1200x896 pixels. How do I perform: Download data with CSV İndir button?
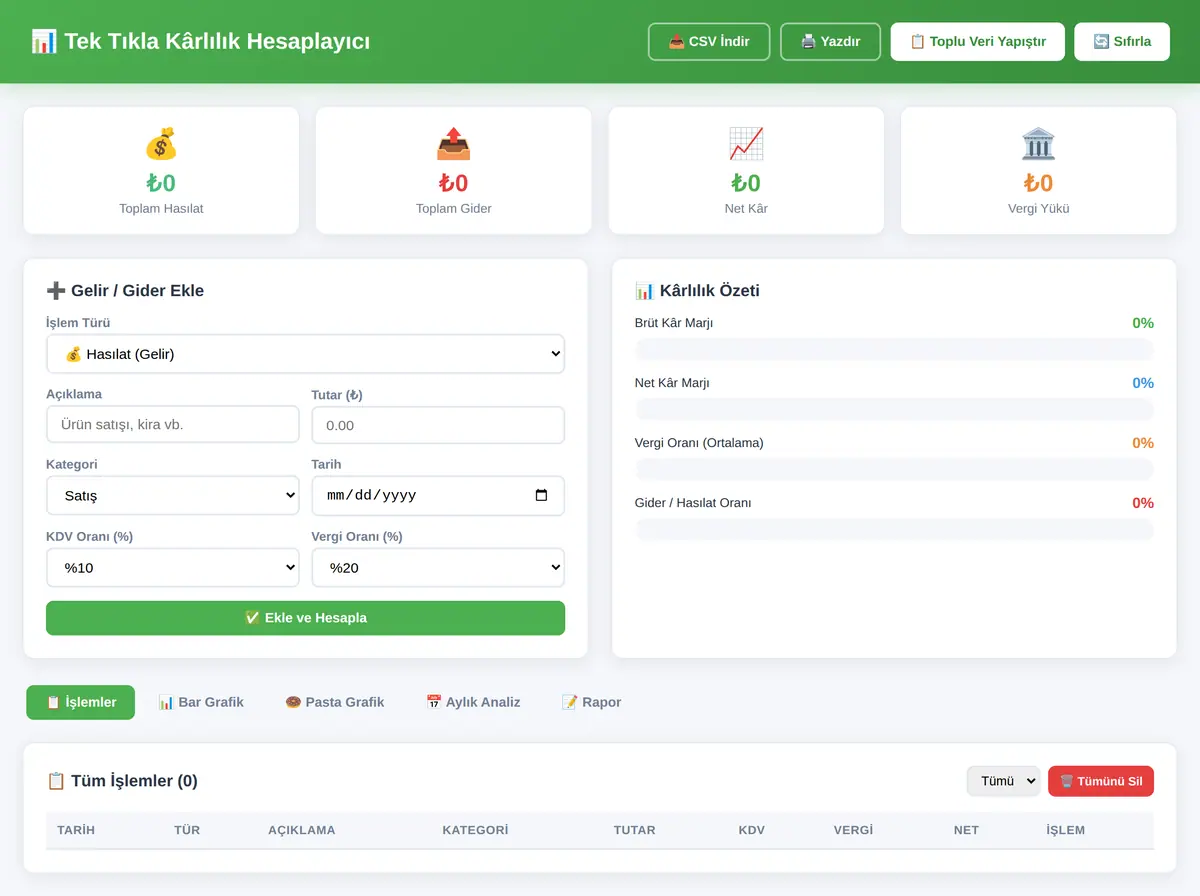coord(709,42)
